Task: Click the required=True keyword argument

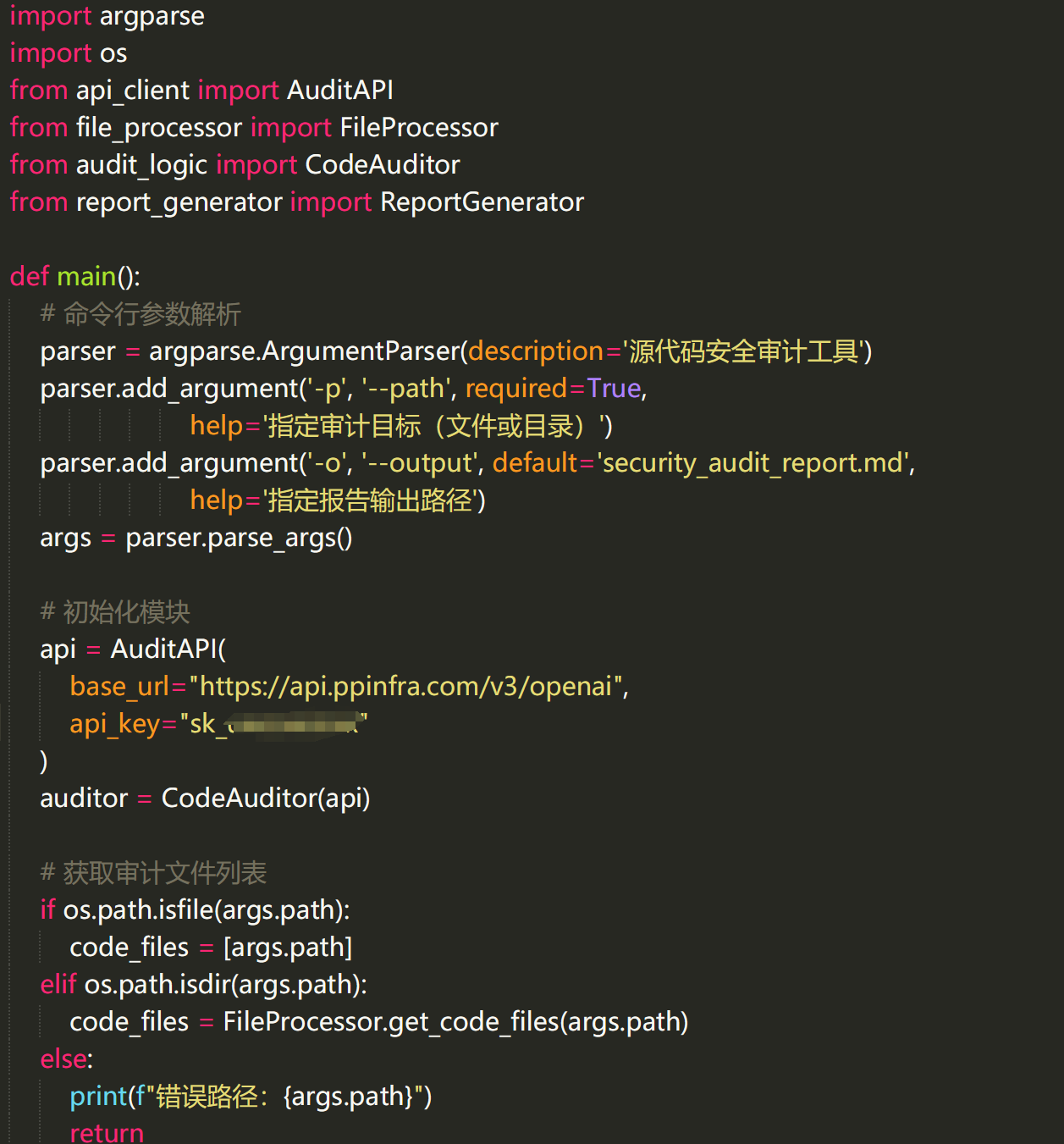Action: point(553,389)
